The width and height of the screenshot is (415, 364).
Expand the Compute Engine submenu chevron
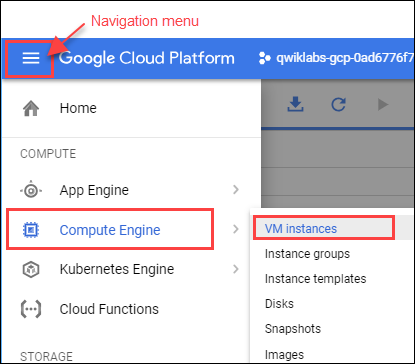click(x=236, y=229)
